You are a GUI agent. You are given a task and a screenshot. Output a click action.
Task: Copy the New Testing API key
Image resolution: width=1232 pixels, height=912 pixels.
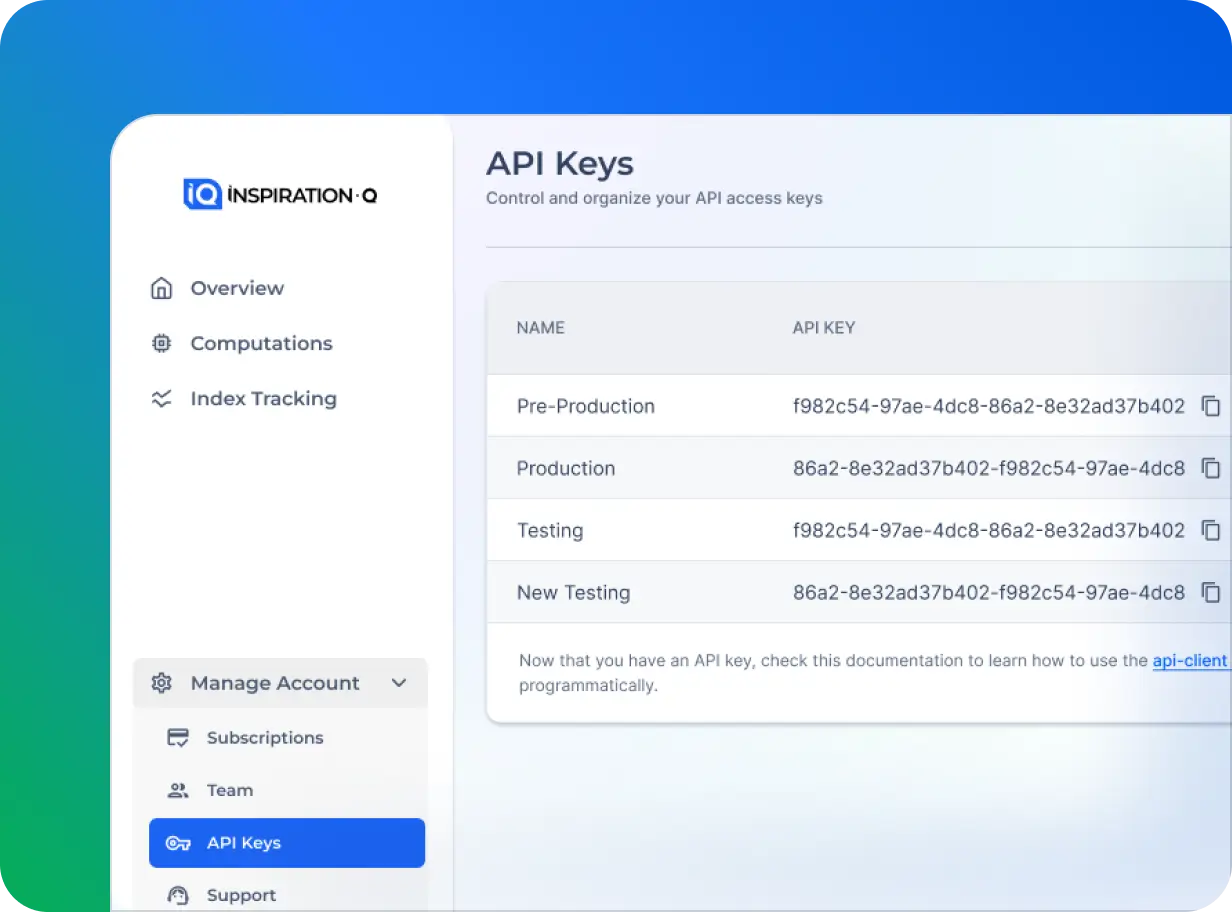(1211, 592)
